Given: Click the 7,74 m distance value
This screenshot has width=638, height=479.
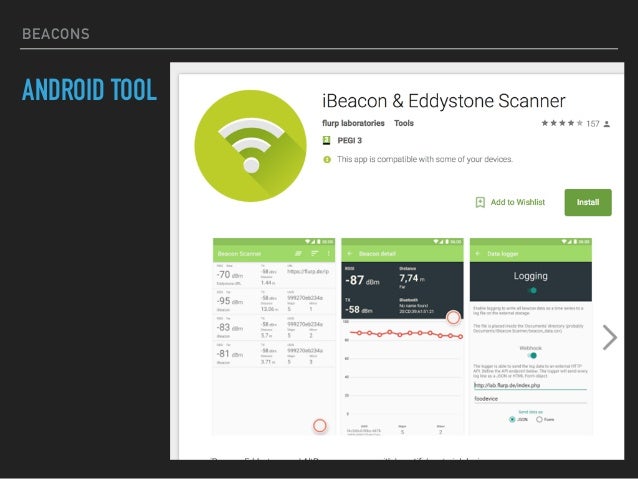Looking at the screenshot, I should pyautogui.click(x=412, y=278).
